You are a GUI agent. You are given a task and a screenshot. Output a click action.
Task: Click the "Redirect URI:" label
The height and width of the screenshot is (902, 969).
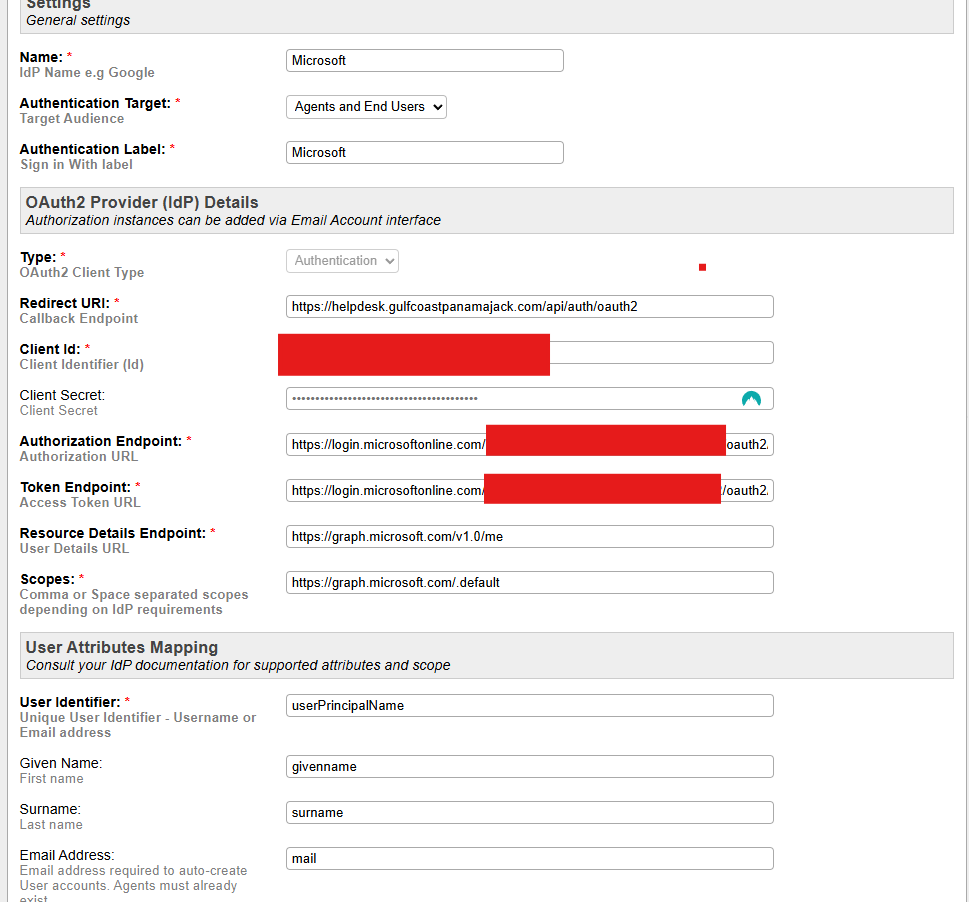coord(65,303)
